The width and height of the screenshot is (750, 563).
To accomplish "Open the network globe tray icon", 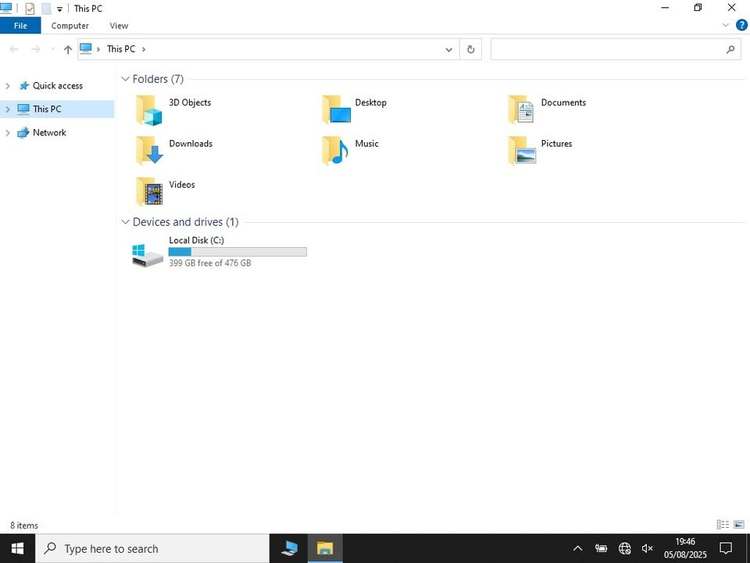I will tap(624, 549).
